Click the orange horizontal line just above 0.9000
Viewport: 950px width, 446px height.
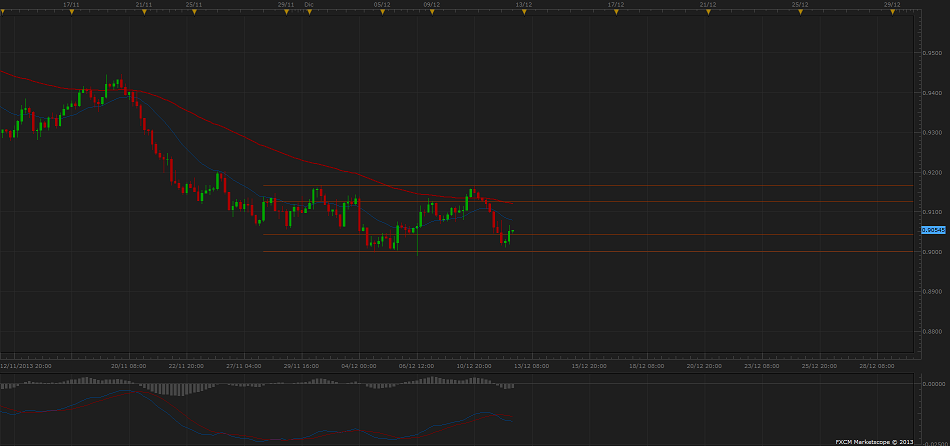700,235
